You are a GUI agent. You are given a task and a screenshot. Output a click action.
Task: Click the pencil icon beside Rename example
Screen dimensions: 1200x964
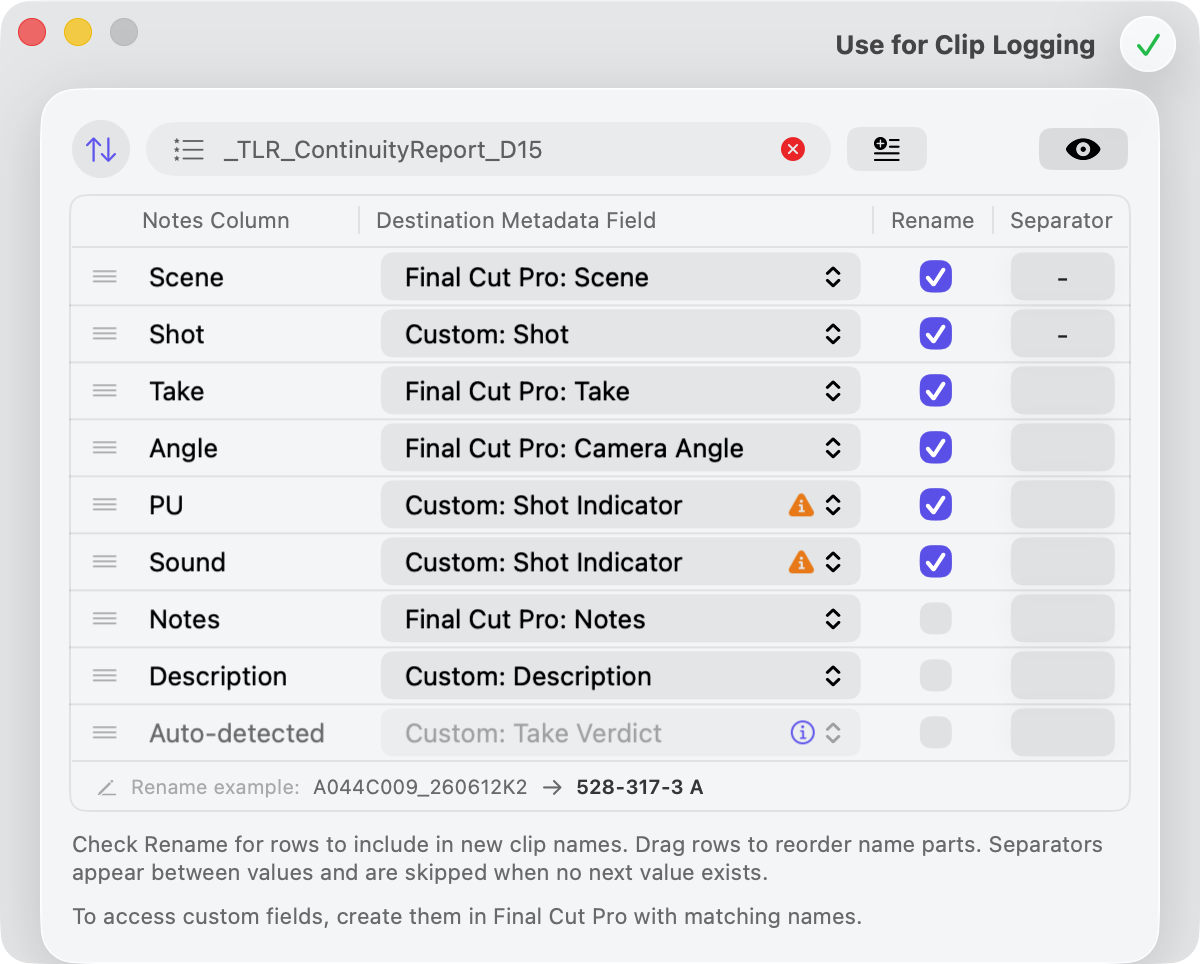pos(107,788)
